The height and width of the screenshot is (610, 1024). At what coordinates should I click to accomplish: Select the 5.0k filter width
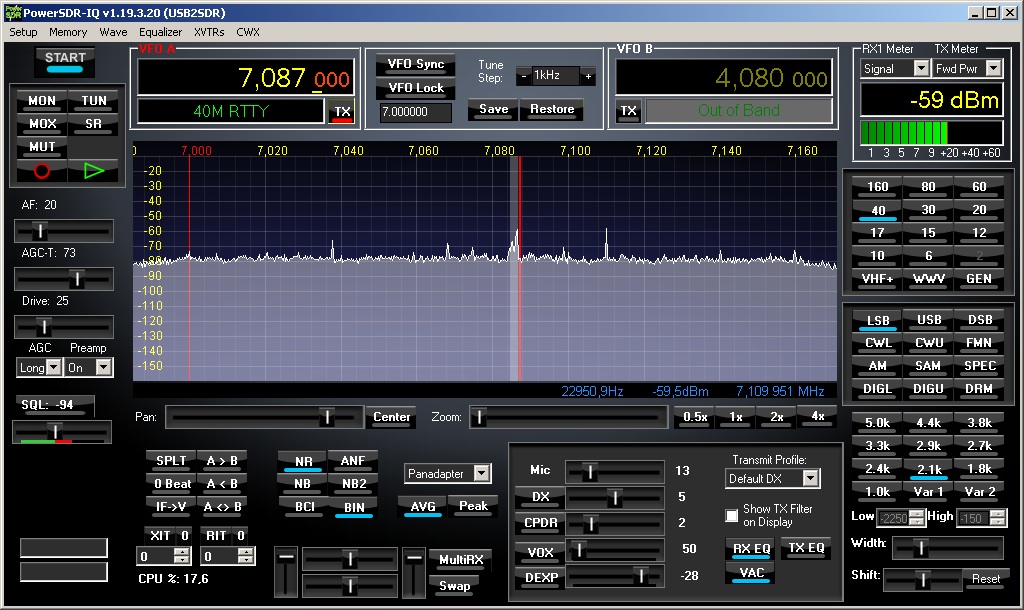coord(878,423)
